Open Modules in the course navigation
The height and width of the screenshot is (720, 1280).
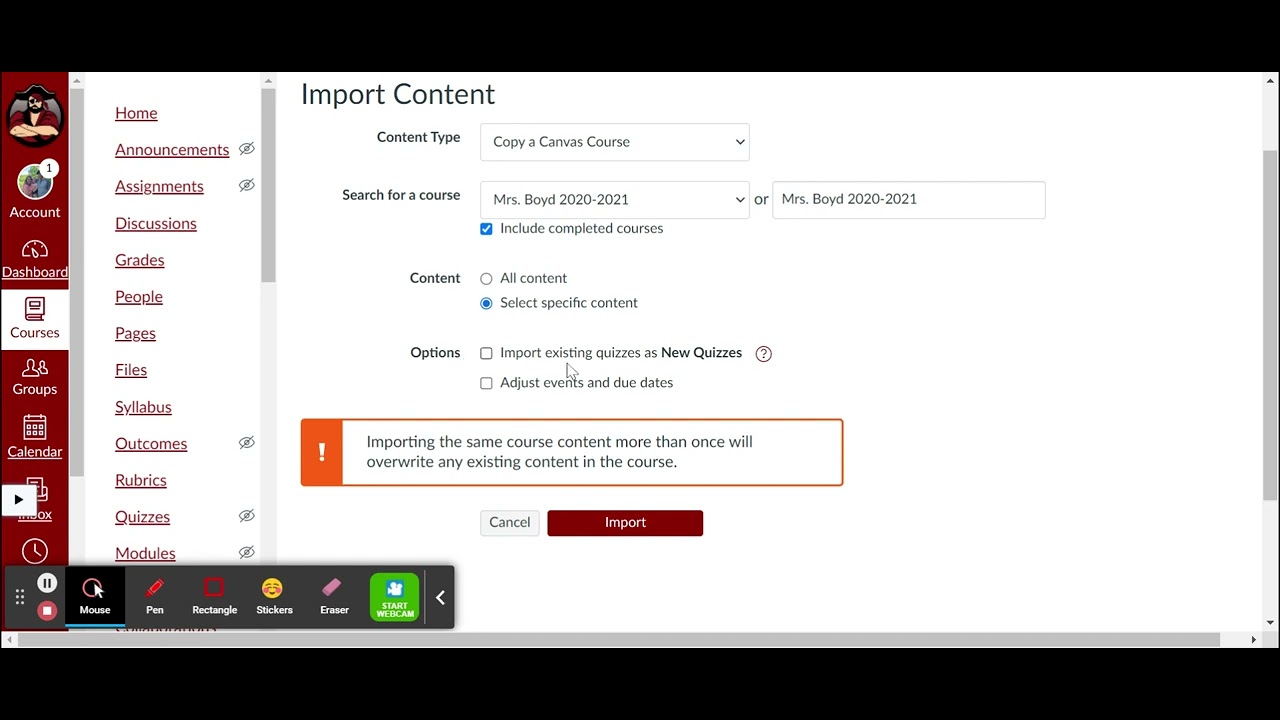pos(145,553)
